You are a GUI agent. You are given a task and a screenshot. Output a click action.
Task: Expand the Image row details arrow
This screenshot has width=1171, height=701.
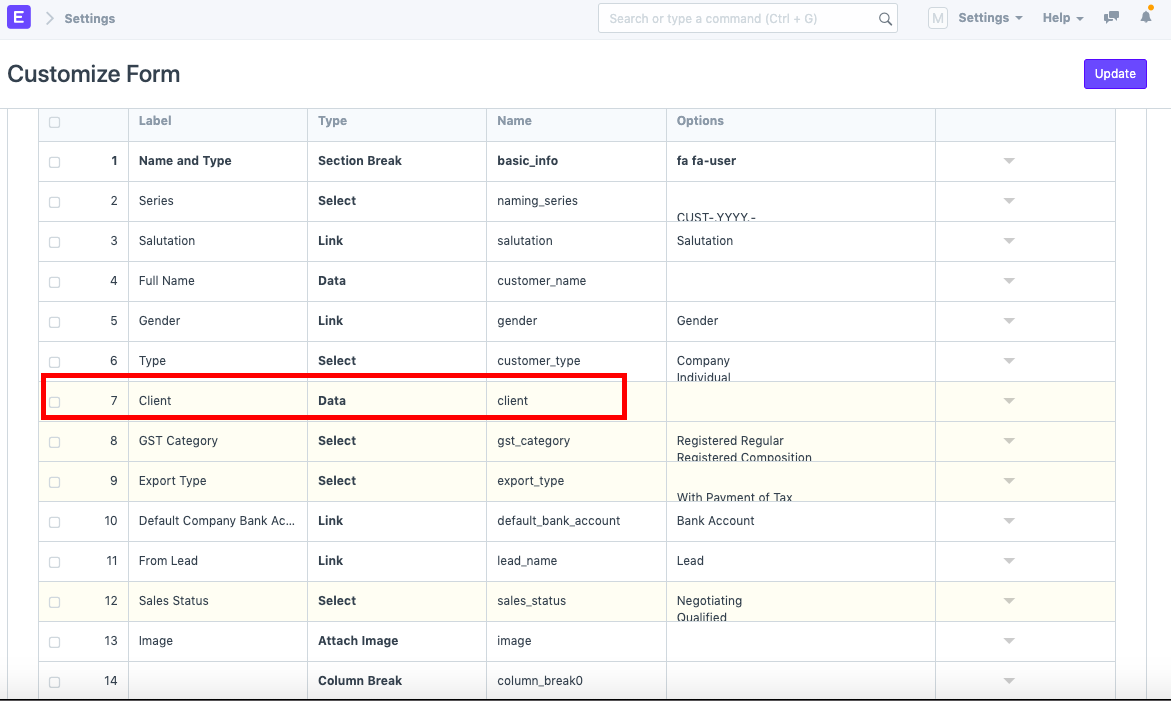[x=1009, y=641]
